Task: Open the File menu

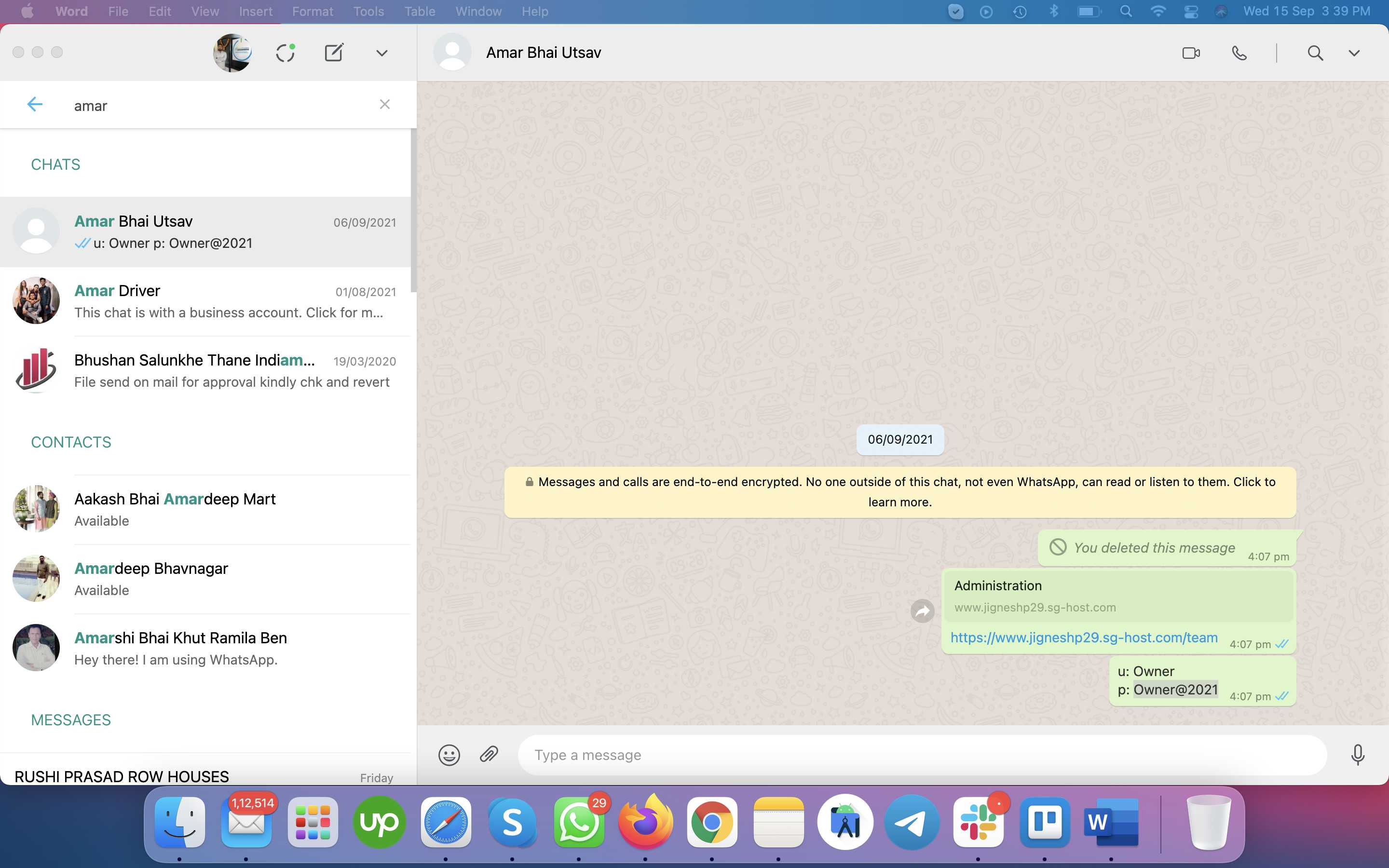Action: tap(118, 12)
